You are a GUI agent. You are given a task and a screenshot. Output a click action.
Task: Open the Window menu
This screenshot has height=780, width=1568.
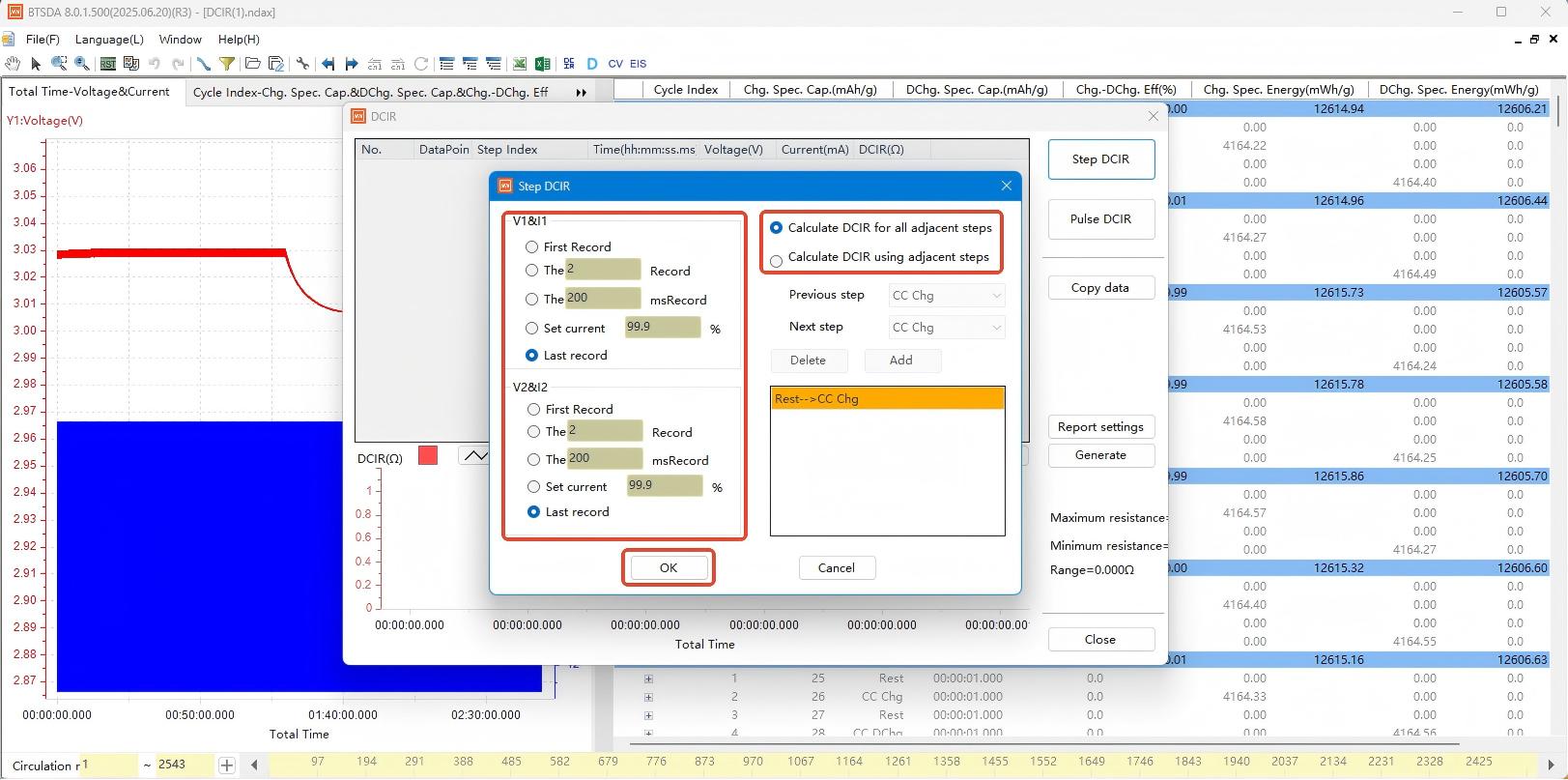coord(181,40)
